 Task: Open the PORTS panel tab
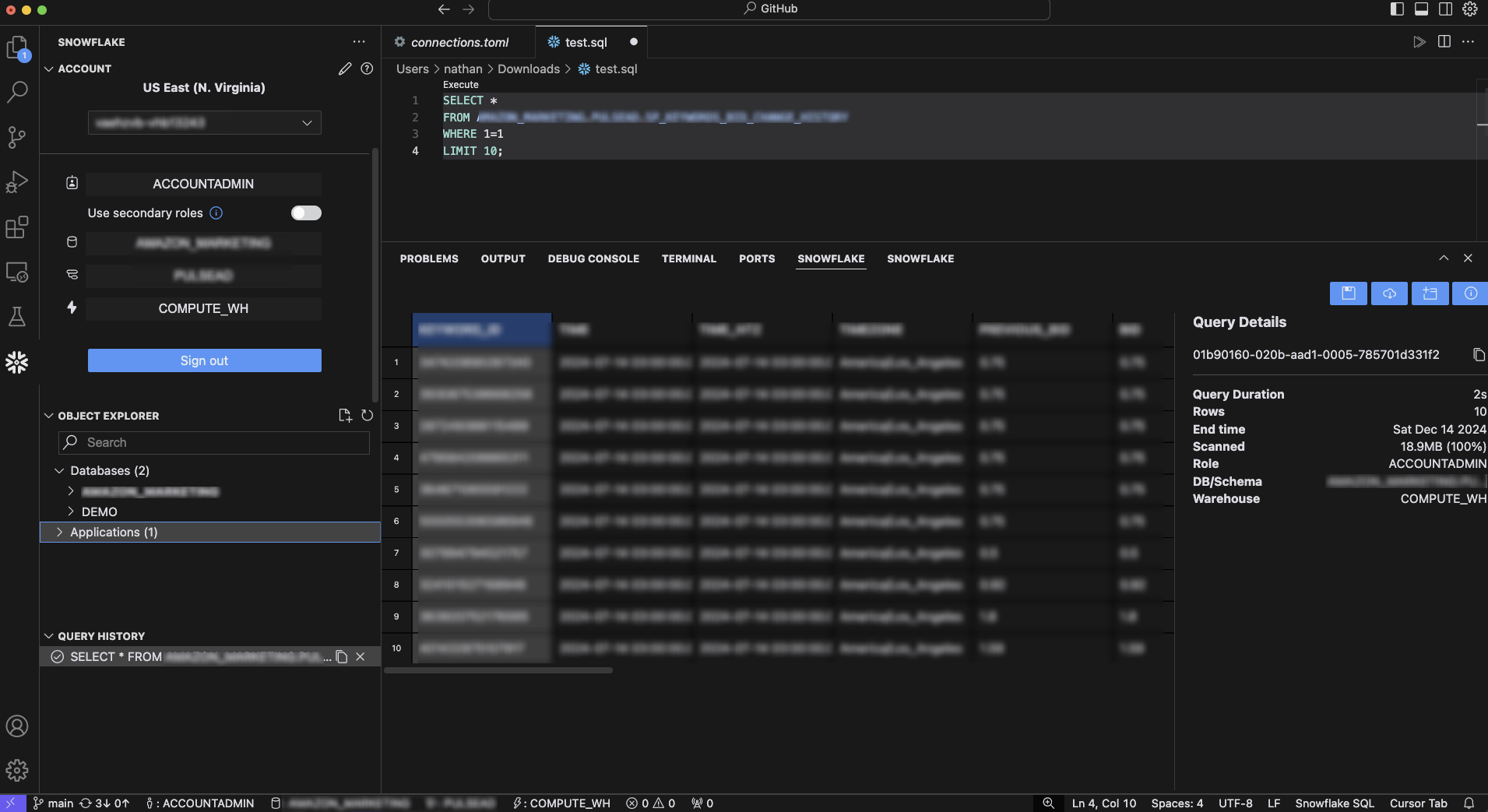tap(757, 258)
